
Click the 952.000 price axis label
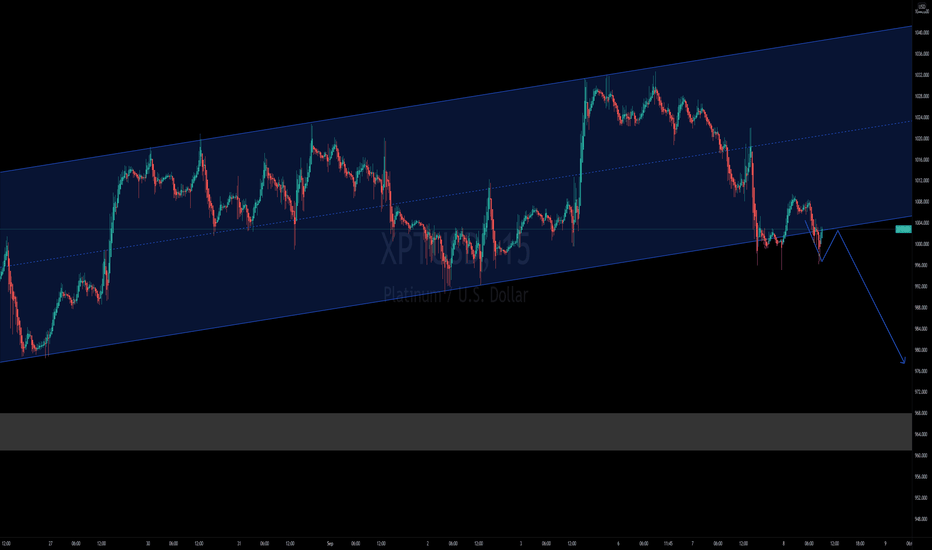click(x=922, y=497)
